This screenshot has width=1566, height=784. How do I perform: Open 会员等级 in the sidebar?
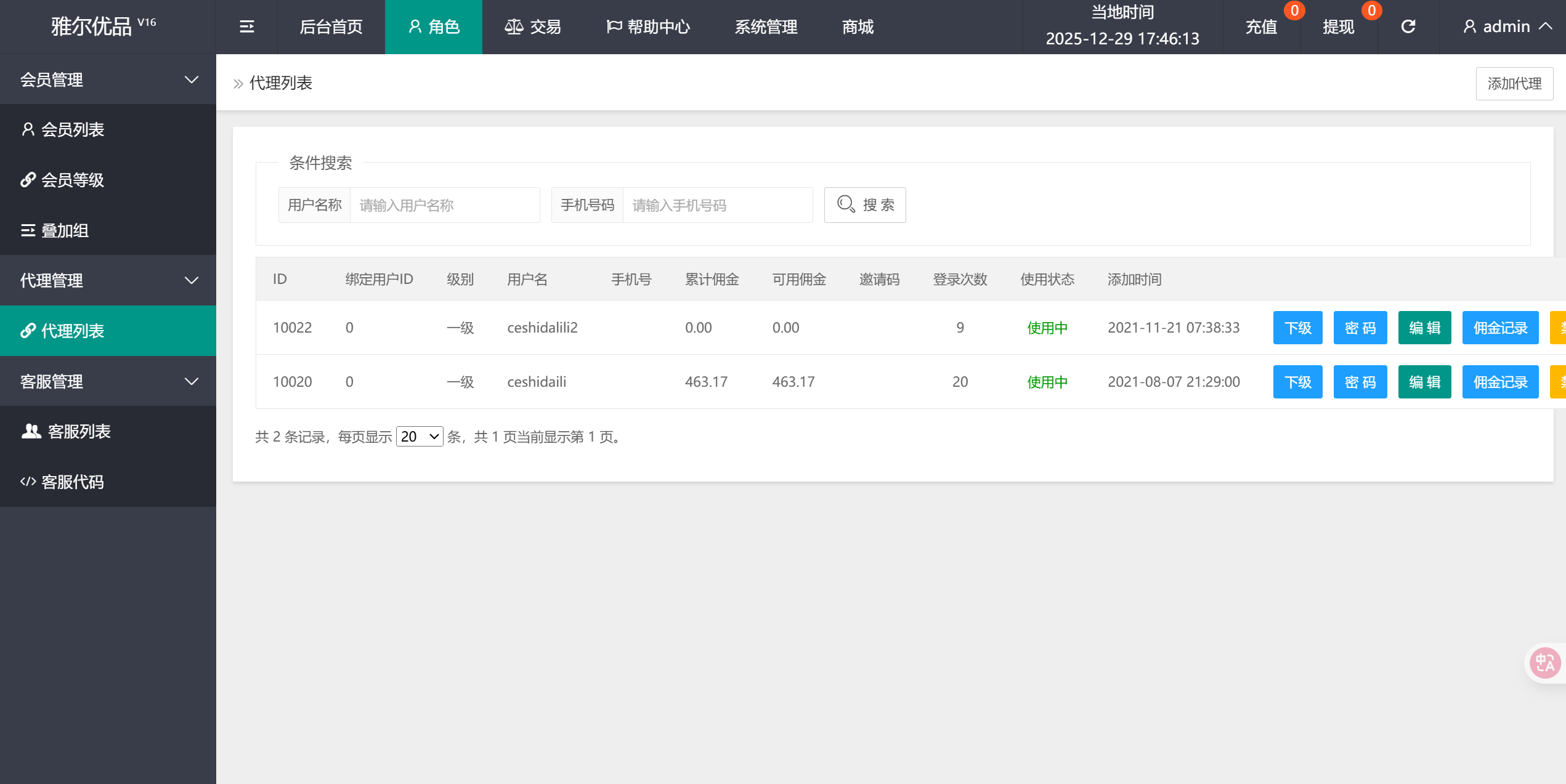tap(72, 180)
